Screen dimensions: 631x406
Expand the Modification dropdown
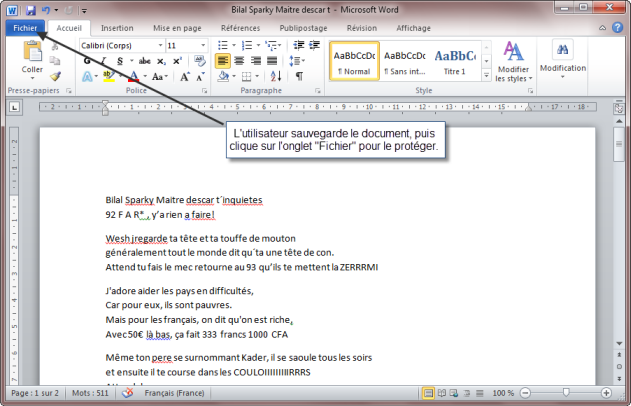click(x=563, y=60)
